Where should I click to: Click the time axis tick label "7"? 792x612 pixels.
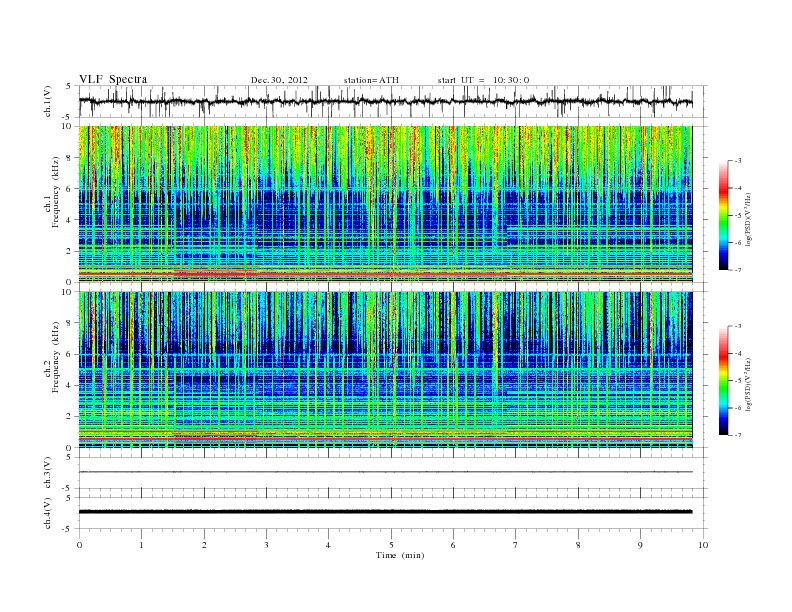point(516,545)
